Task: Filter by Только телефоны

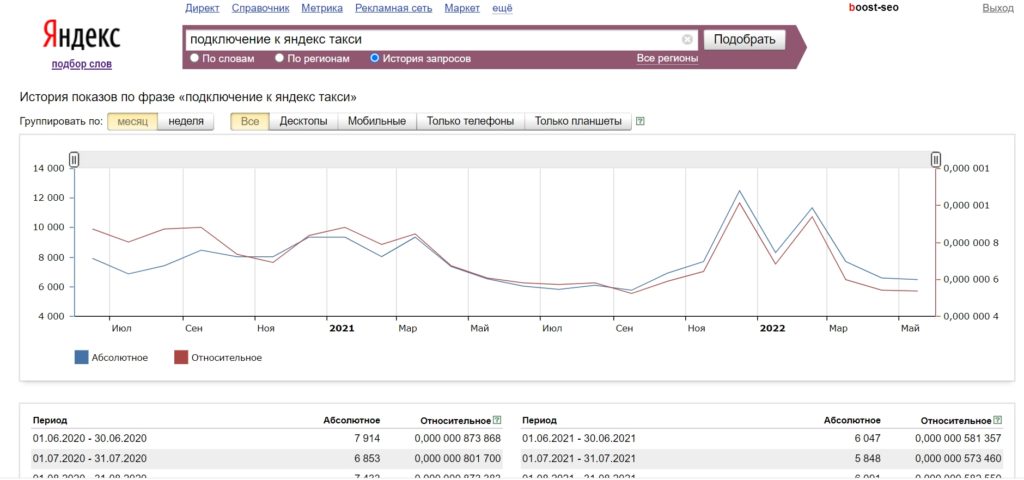Action: point(470,121)
